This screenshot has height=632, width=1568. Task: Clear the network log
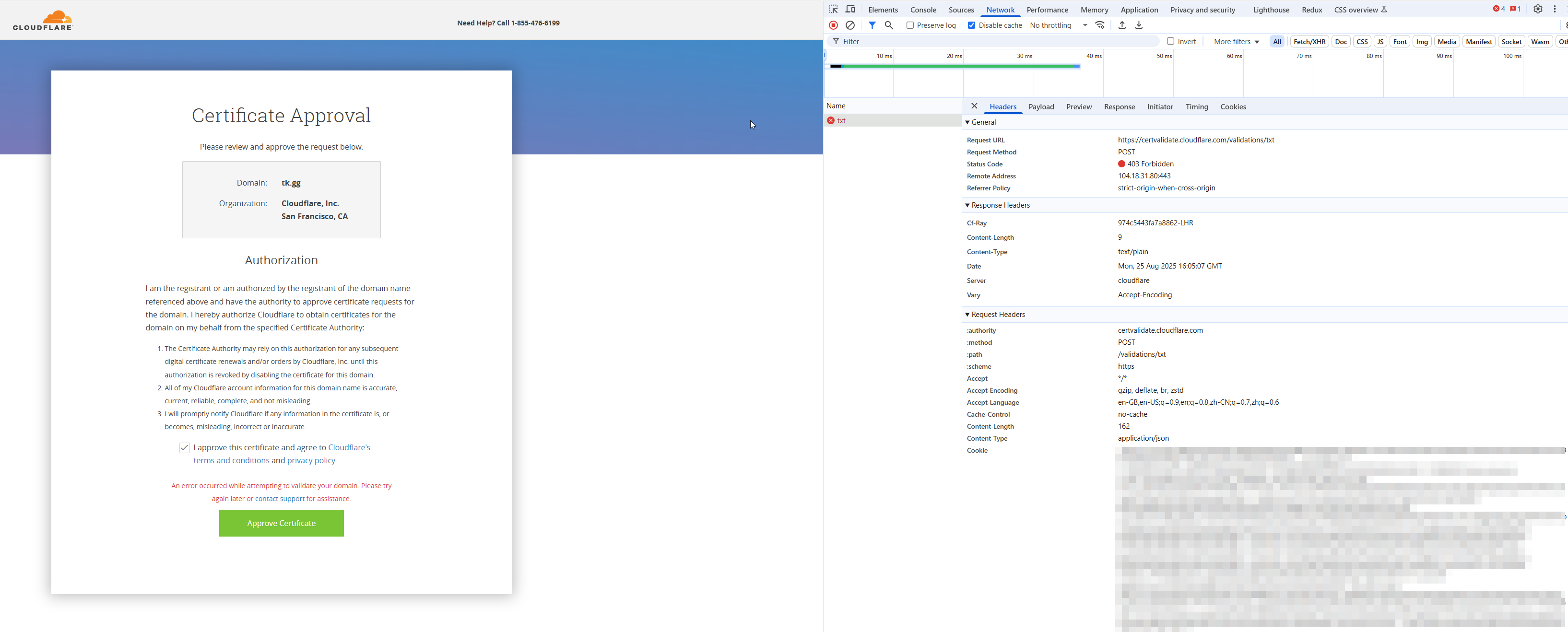(850, 25)
